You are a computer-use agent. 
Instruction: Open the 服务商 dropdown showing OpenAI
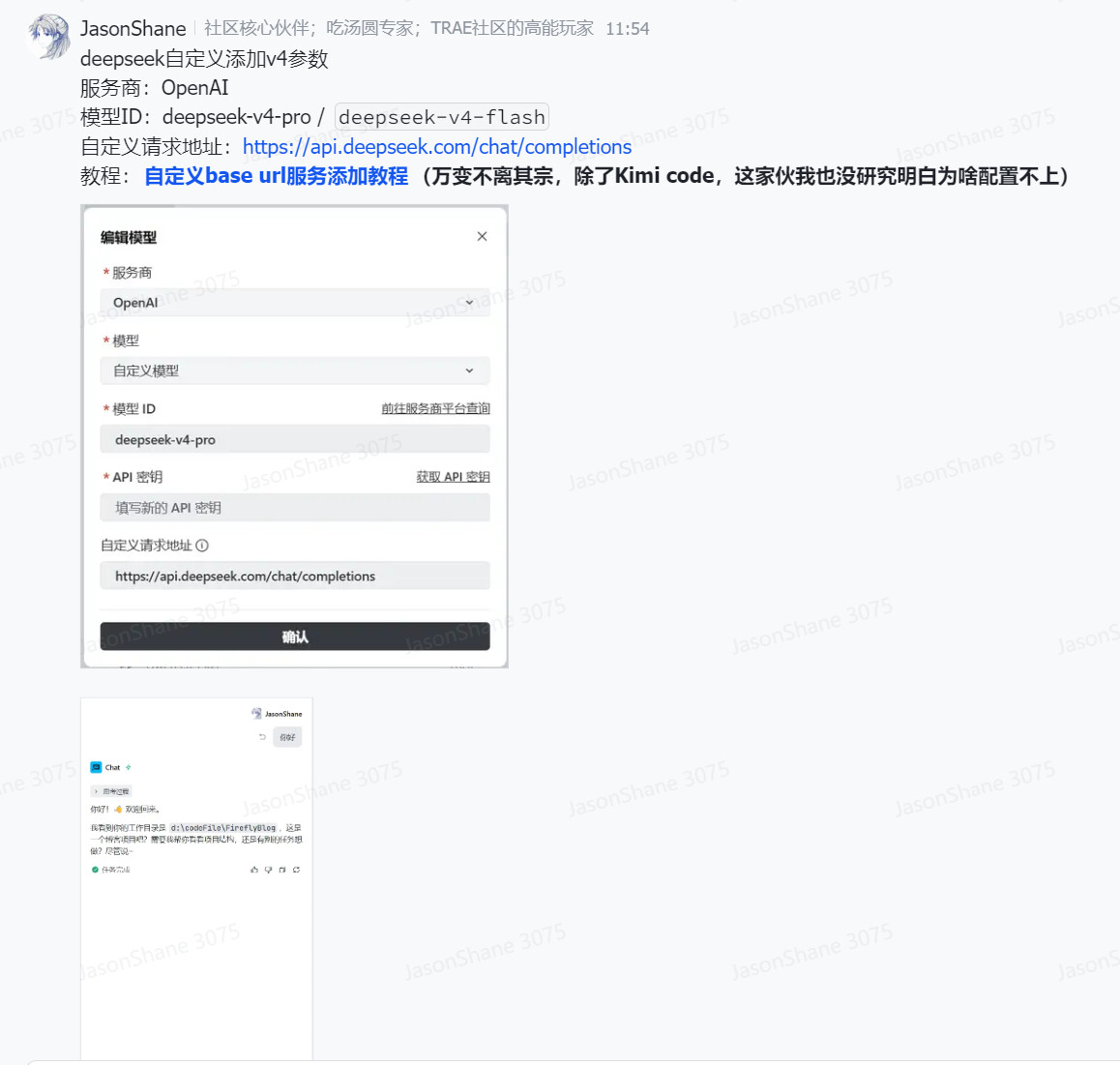point(295,303)
